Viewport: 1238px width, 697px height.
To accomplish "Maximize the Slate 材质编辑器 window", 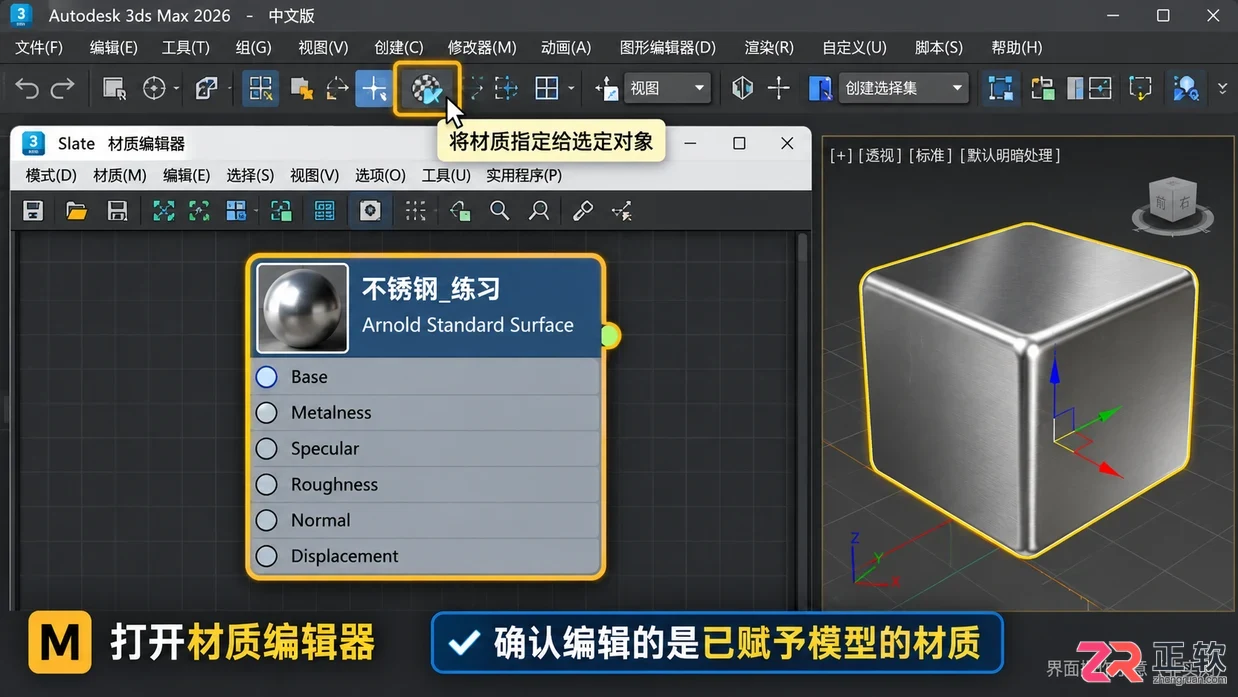I will pyautogui.click(x=739, y=143).
